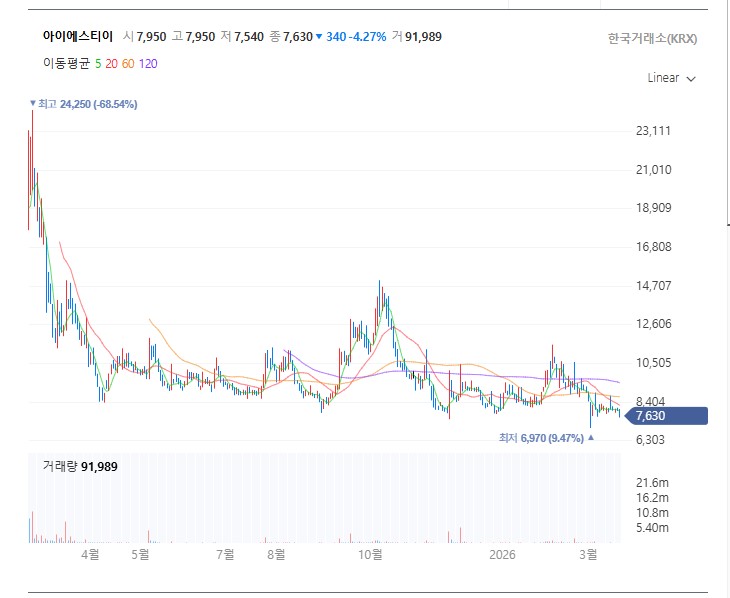Click the 10.8m volume axis value
Viewport: 730px width, 598px height.
(x=652, y=513)
